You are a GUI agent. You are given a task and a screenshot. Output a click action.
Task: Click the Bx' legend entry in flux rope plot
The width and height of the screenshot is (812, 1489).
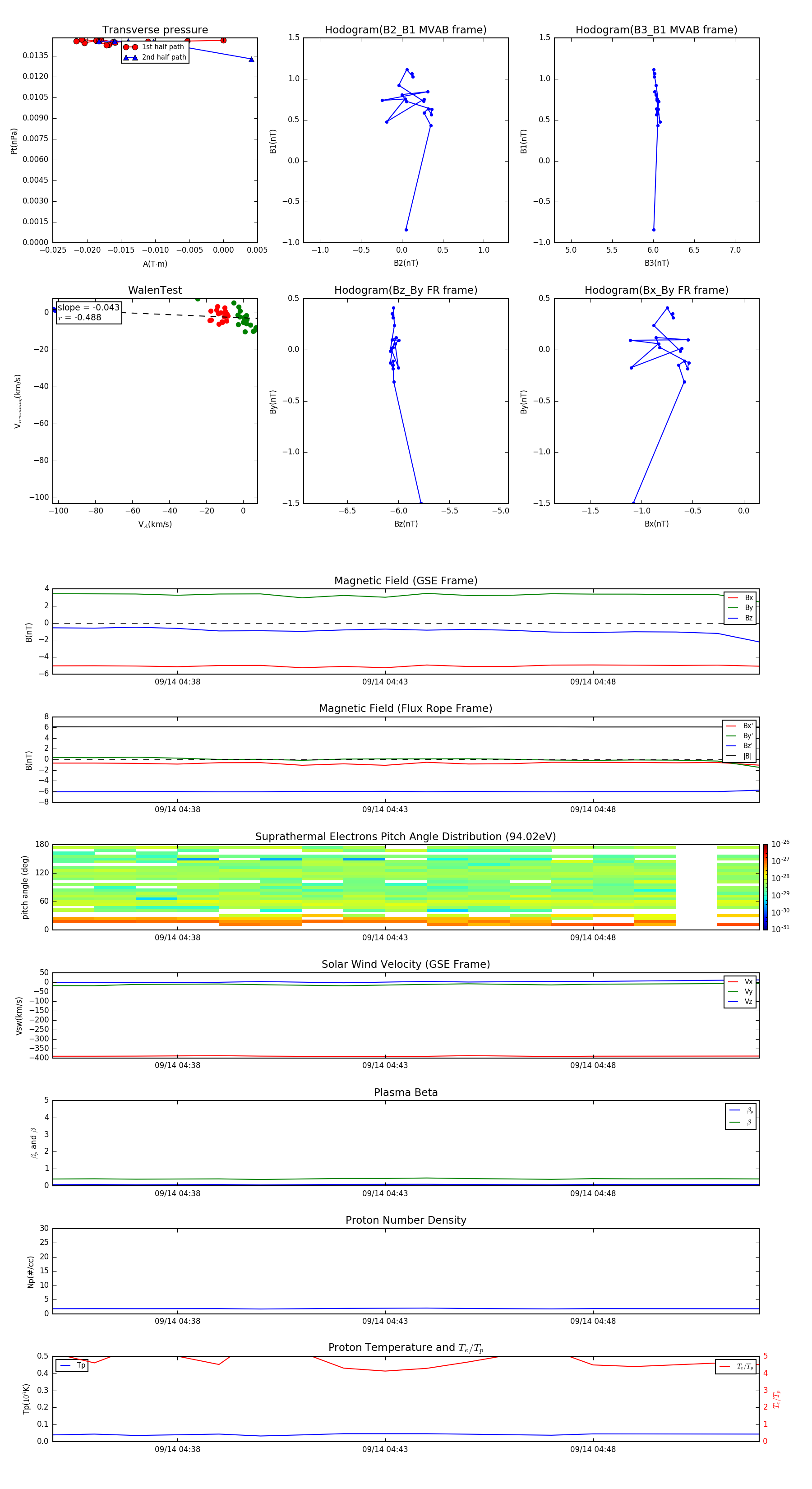[x=739, y=726]
